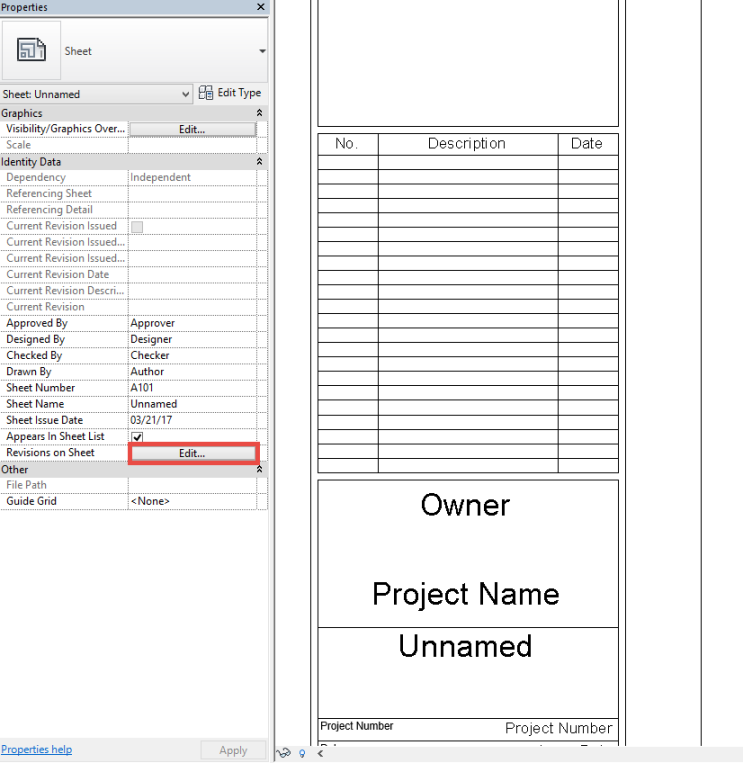Click the Current Revision Issued checkbox
This screenshot has width=743, height=763.
pos(137,226)
